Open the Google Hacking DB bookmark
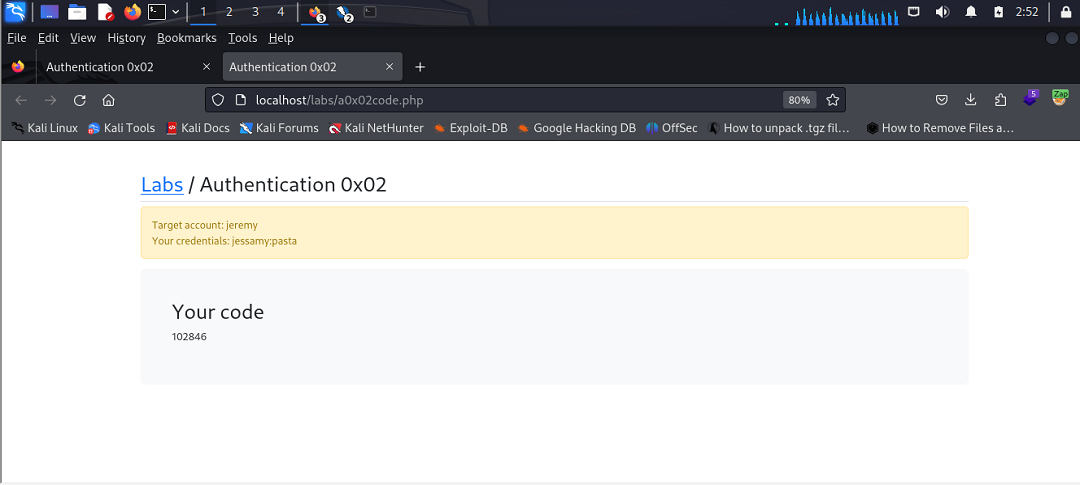Screen dimensions: 1080x485 click(577, 127)
